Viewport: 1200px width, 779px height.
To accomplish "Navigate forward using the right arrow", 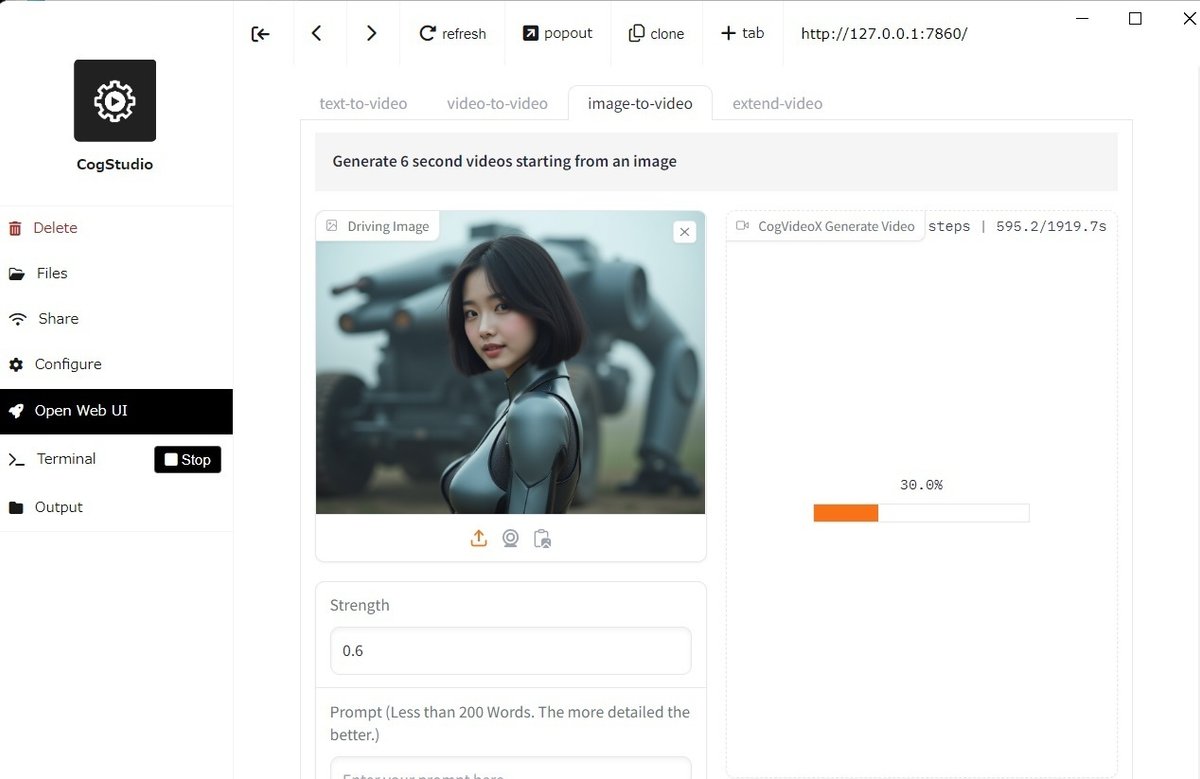I will tap(372, 33).
